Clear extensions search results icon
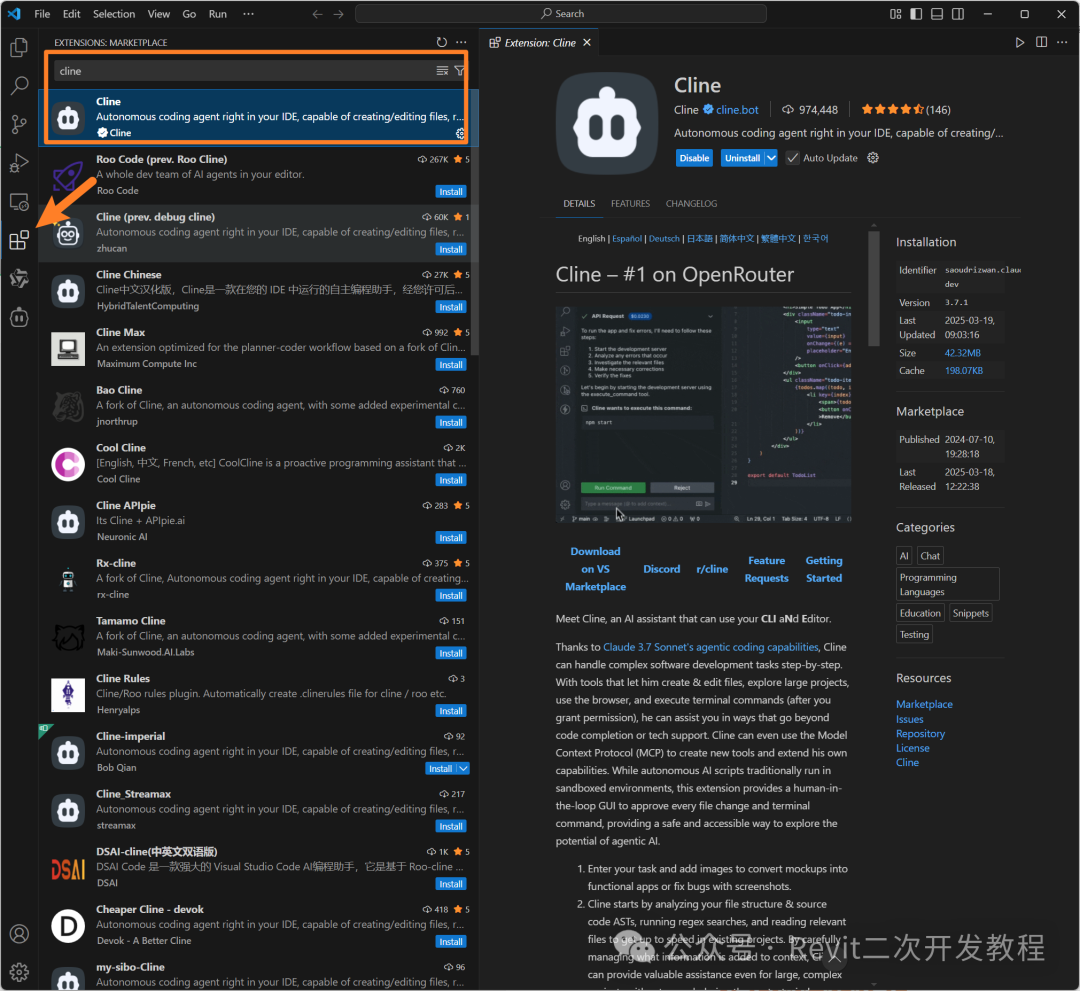Image resolution: width=1080 pixels, height=991 pixels. [x=442, y=71]
